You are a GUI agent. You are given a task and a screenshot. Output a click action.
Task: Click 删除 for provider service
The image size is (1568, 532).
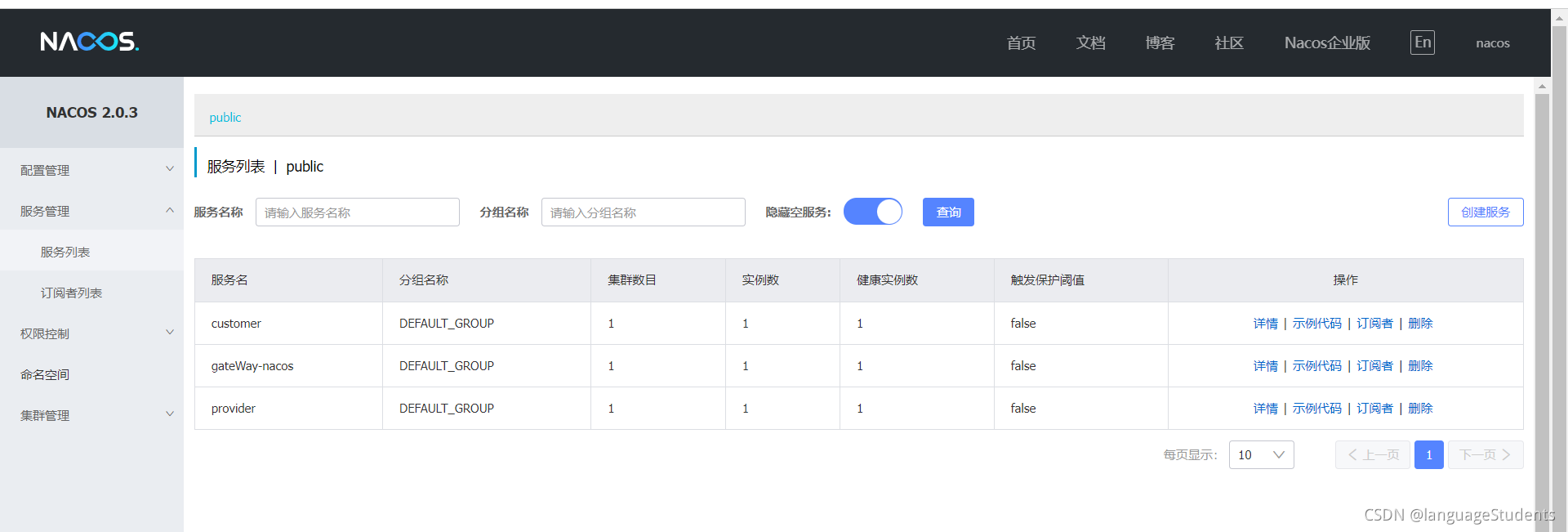1421,409
